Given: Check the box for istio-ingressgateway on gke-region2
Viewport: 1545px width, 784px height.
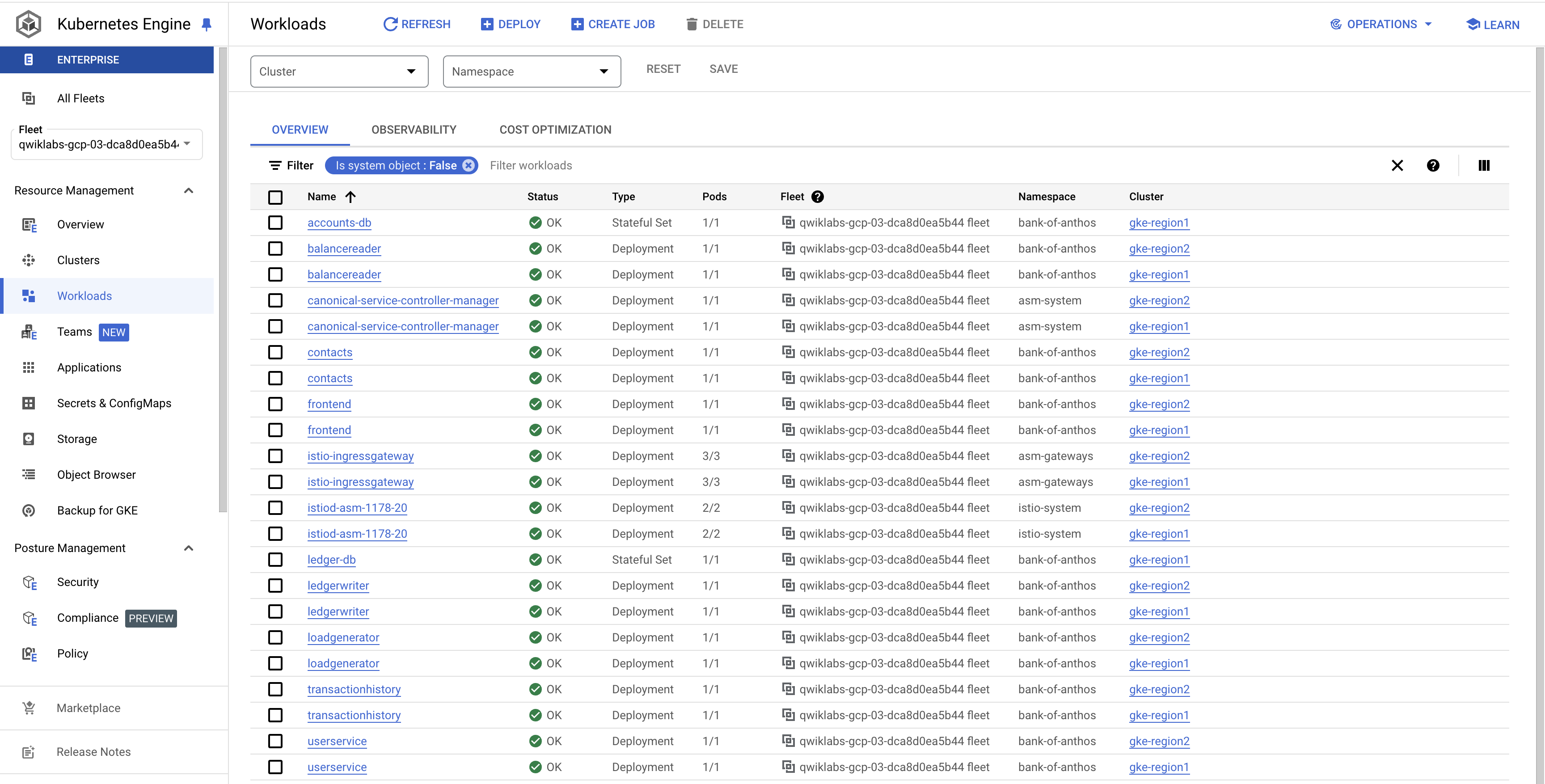Looking at the screenshot, I should tap(275, 456).
